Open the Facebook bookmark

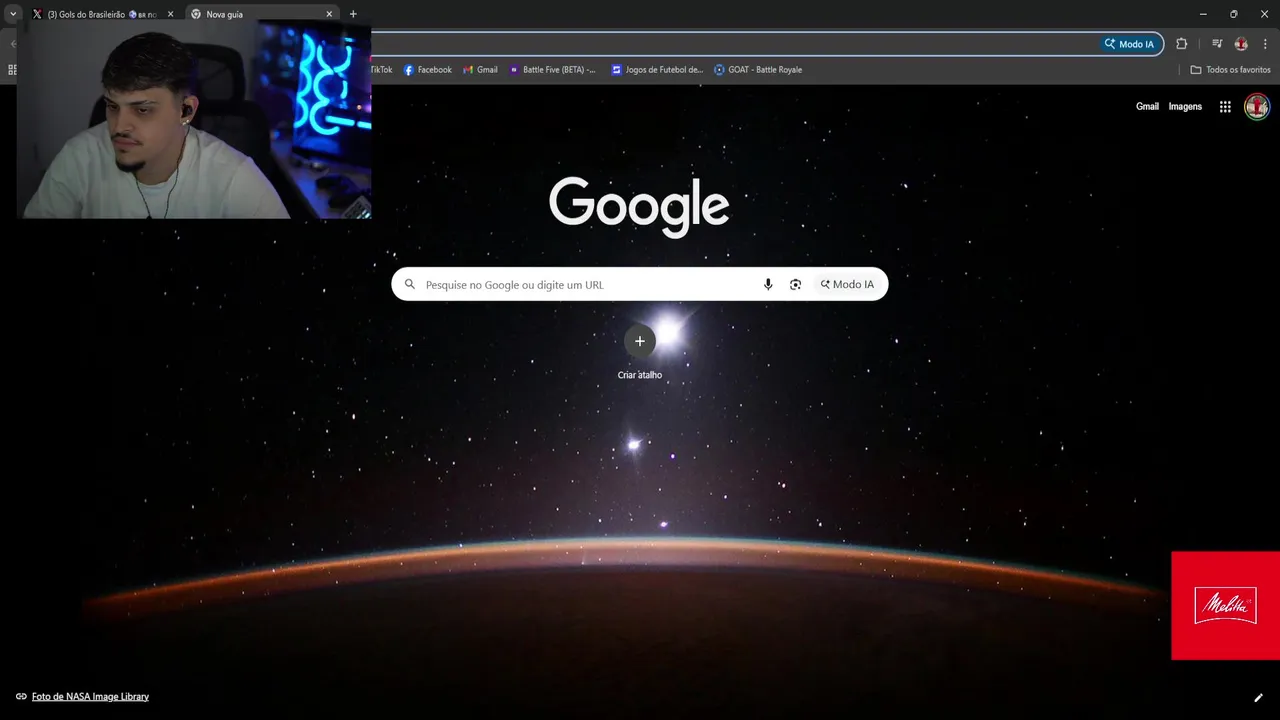(428, 70)
